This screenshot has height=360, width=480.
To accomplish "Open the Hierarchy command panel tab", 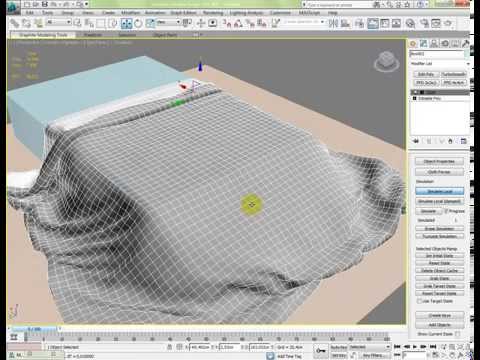I will [434, 44].
